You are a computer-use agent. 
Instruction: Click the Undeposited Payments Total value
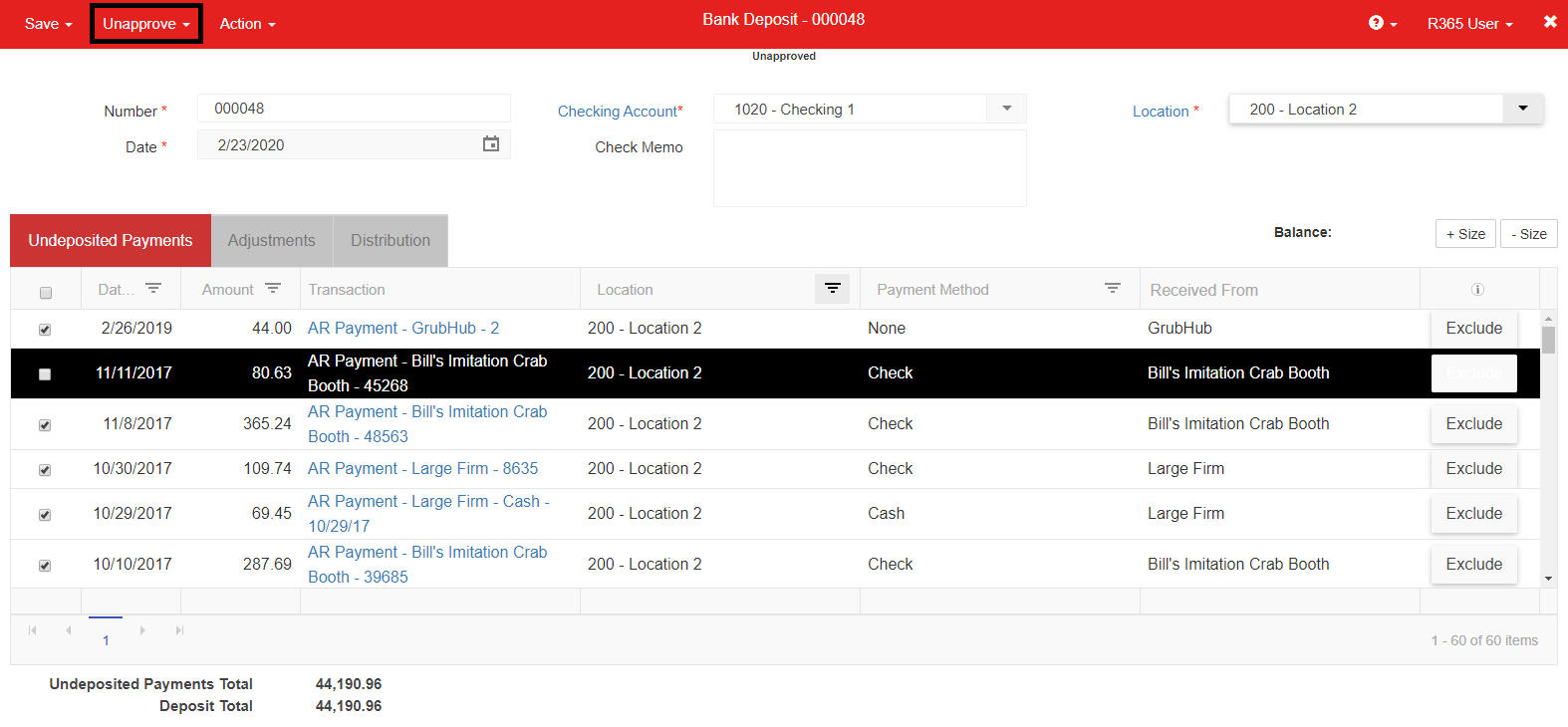point(349,684)
